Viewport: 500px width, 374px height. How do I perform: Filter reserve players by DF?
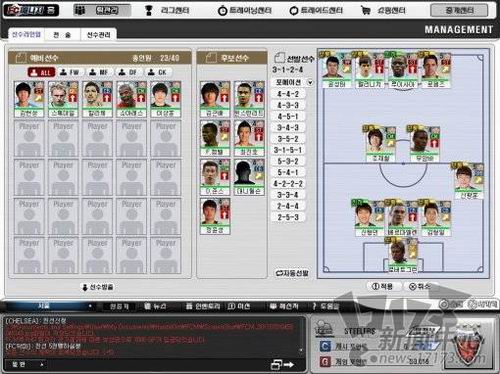128,72
